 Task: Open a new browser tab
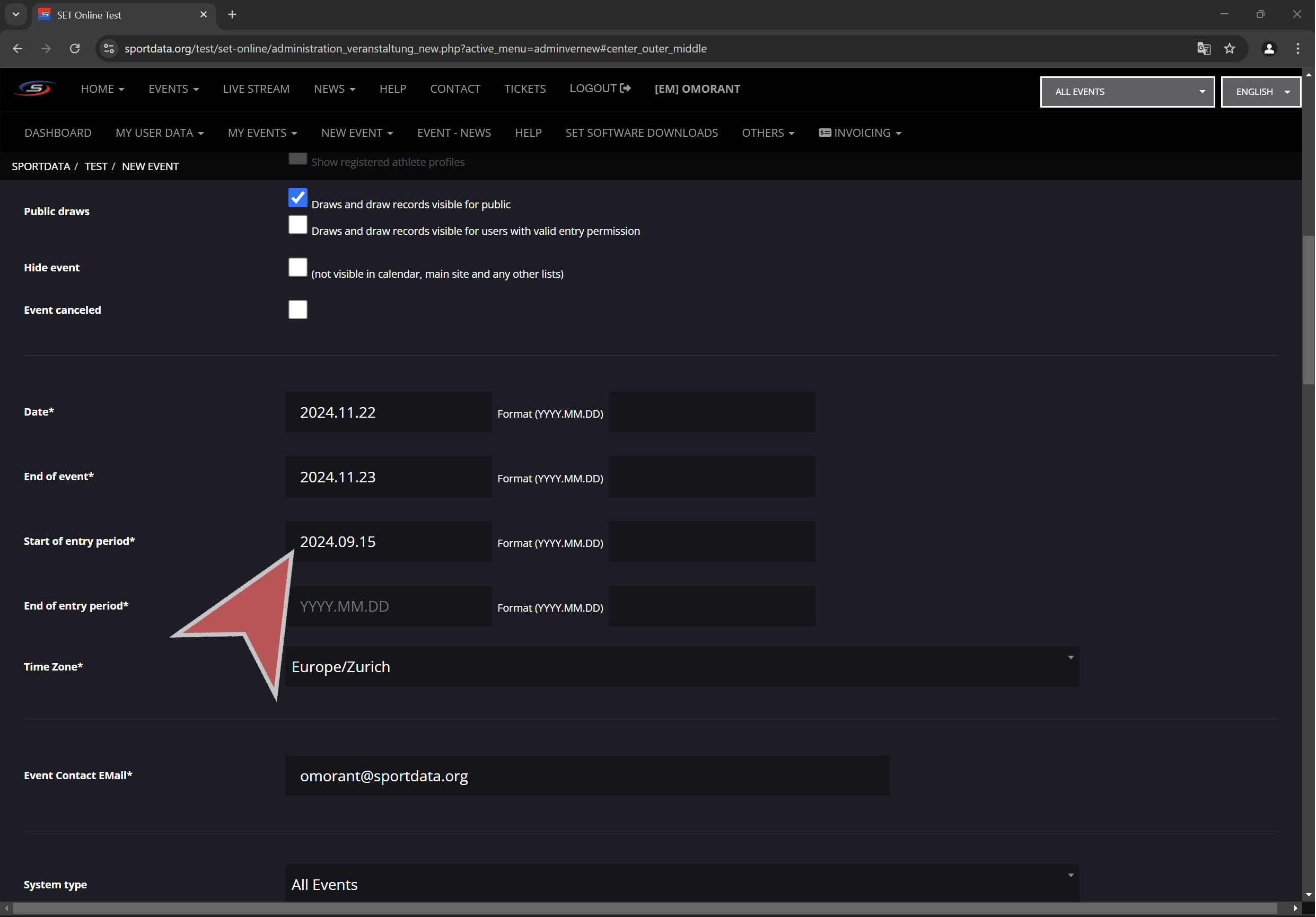point(232,15)
